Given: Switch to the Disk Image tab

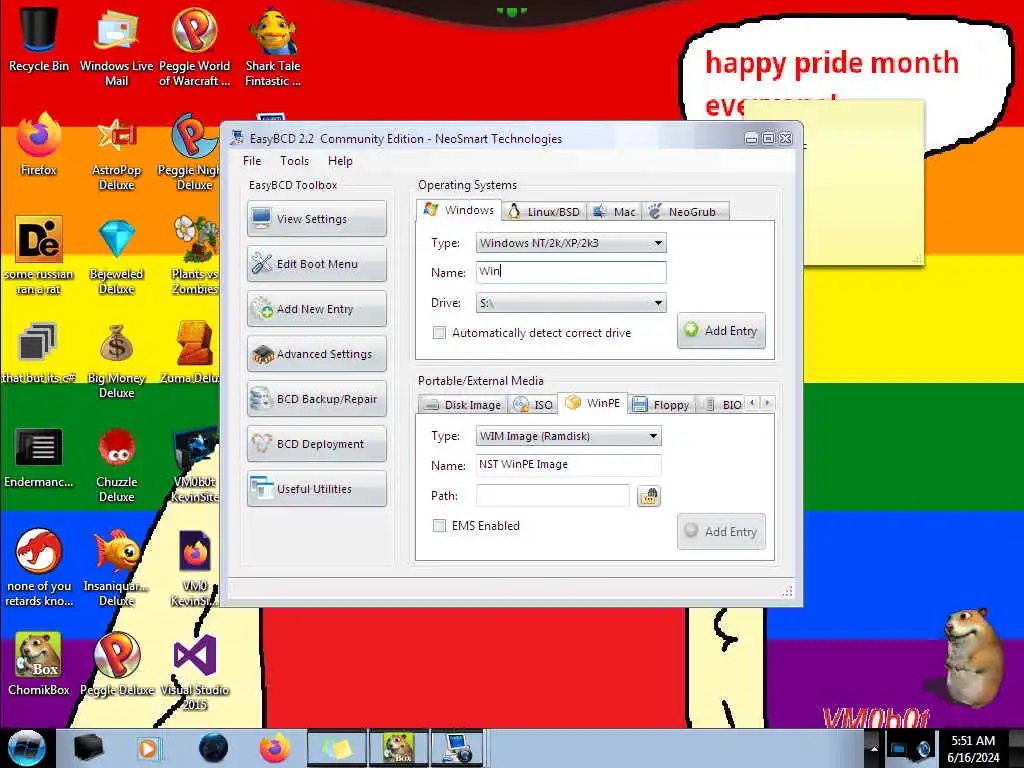Looking at the screenshot, I should tap(463, 405).
